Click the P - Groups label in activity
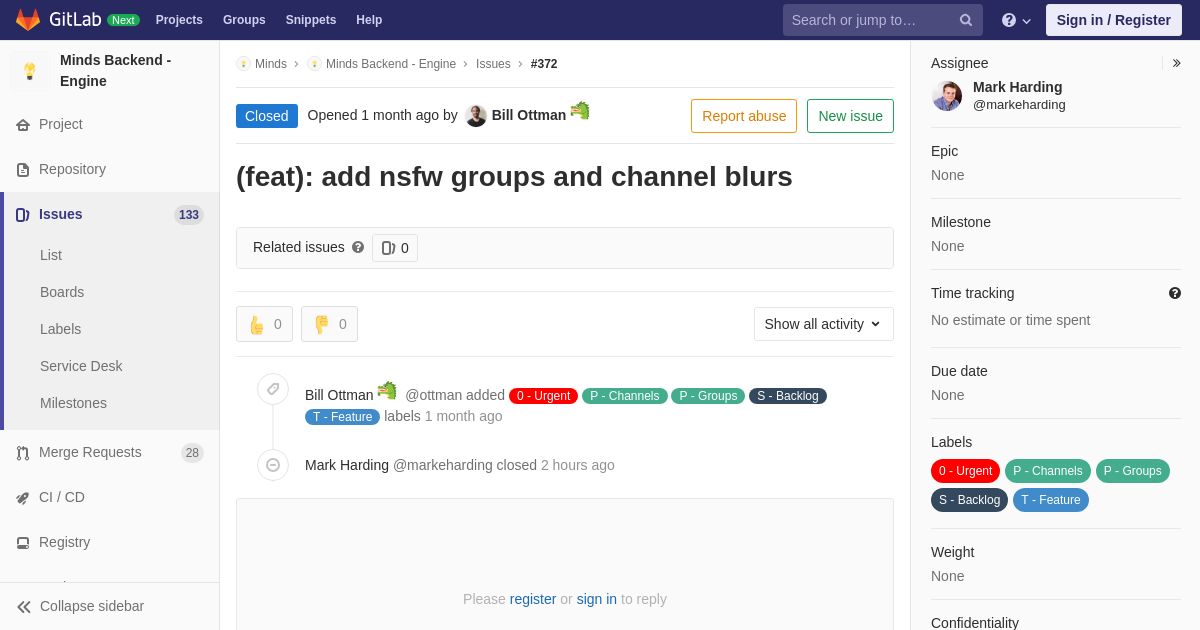This screenshot has height=630, width=1200. coord(708,396)
